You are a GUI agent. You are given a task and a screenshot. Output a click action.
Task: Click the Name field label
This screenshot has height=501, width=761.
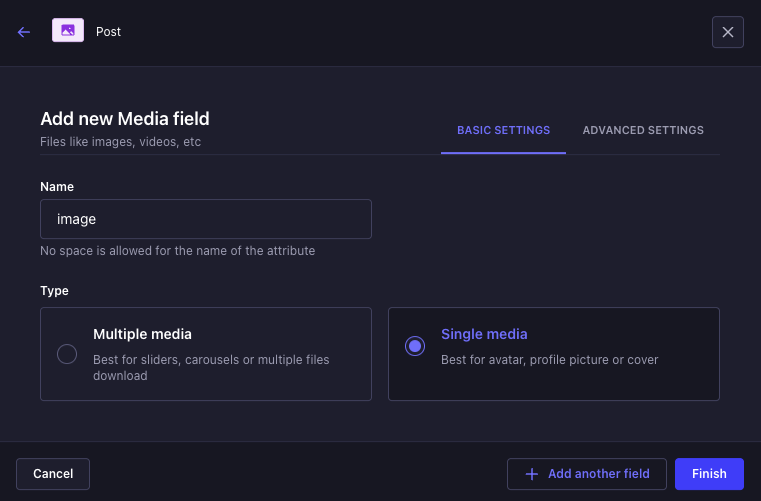57,187
